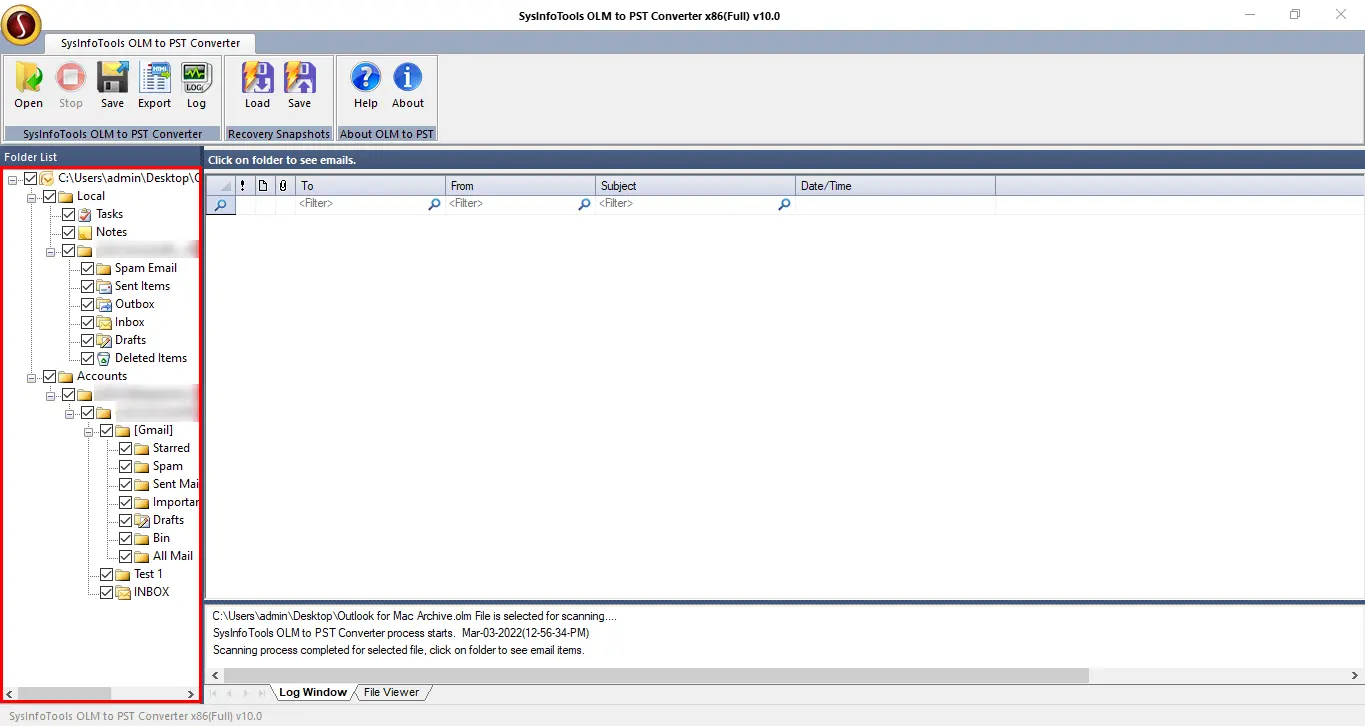Sort by the From column header

click(520, 186)
